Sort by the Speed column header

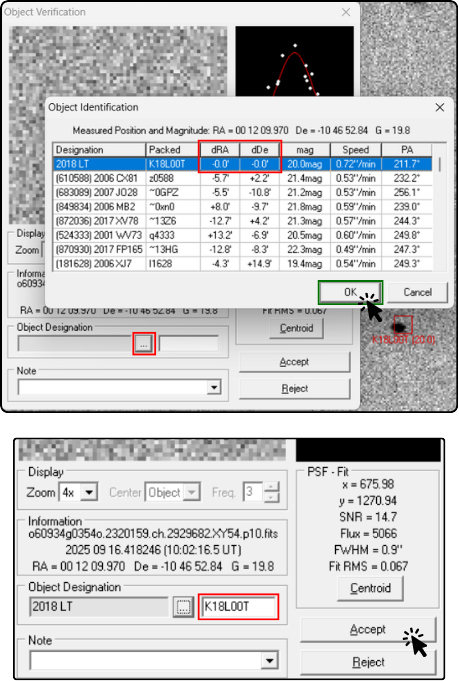pyautogui.click(x=356, y=150)
